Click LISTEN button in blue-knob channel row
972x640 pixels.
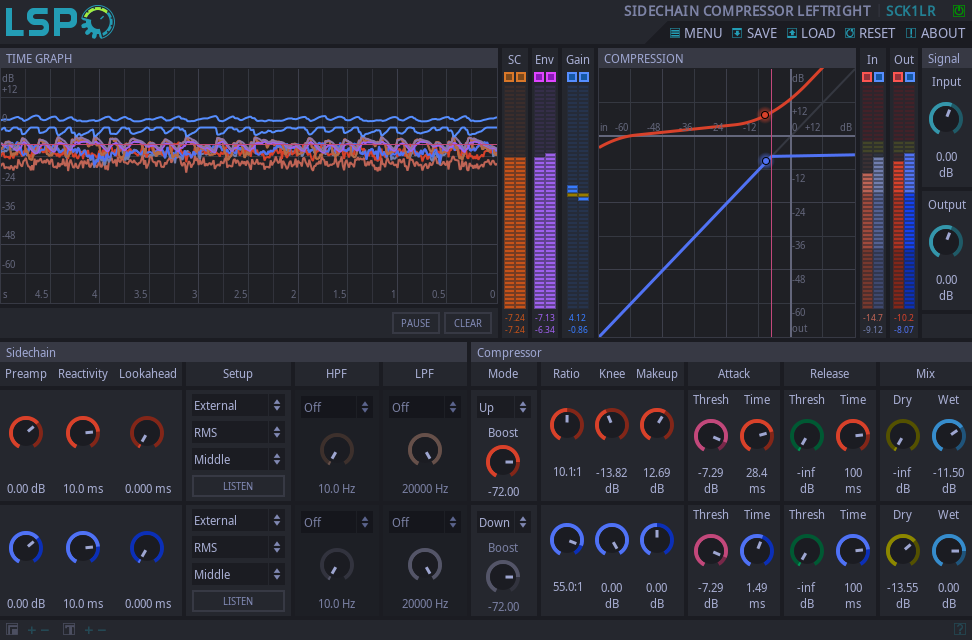click(238, 601)
